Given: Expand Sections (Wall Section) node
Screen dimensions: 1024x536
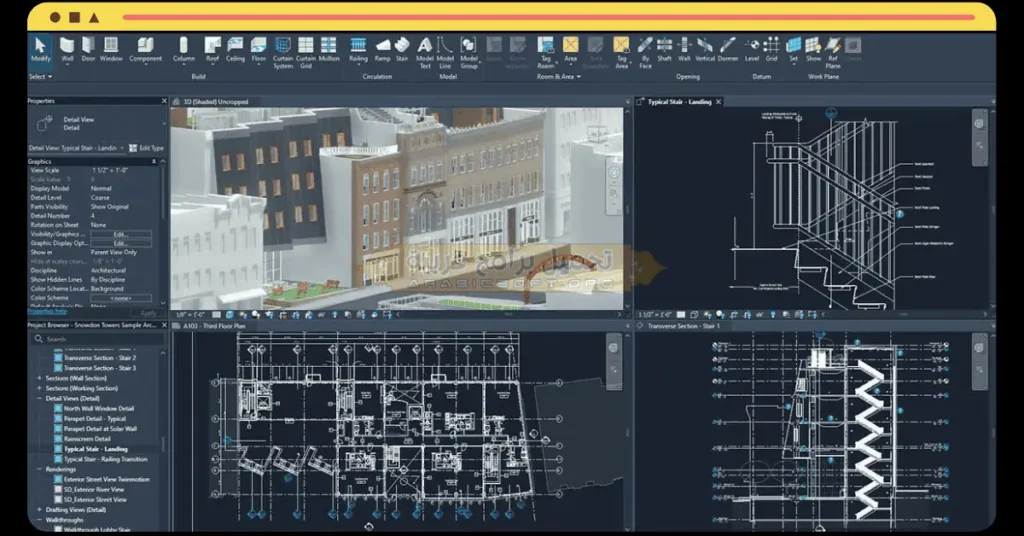Looking at the screenshot, I should [x=39, y=378].
